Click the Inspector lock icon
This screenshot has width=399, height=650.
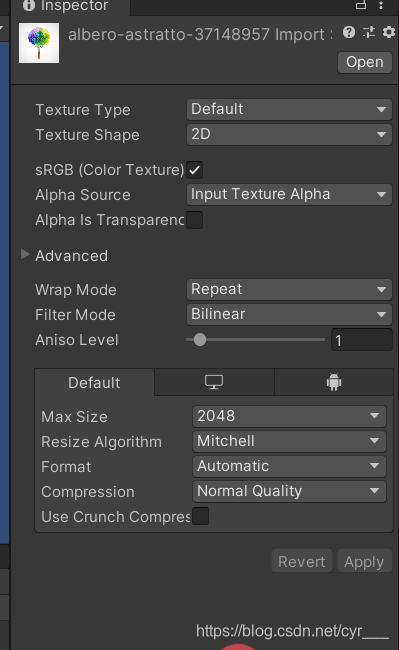pyautogui.click(x=361, y=5)
